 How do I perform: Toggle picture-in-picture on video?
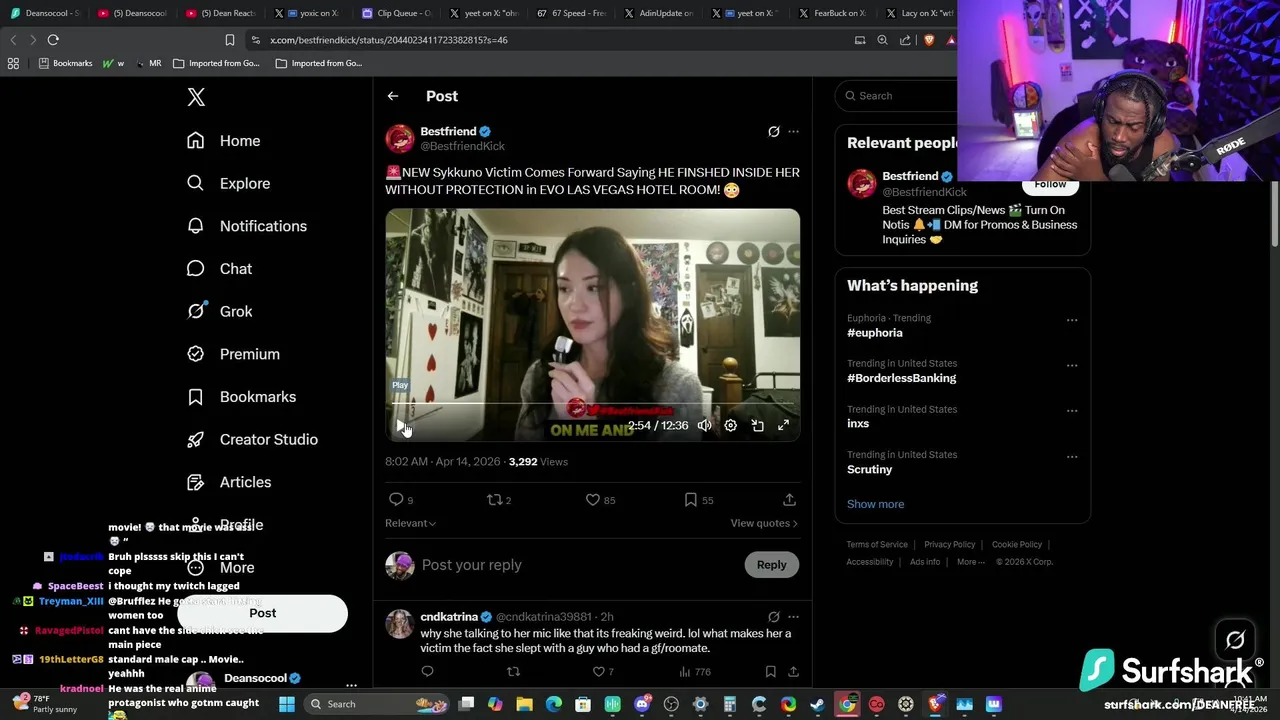click(757, 426)
